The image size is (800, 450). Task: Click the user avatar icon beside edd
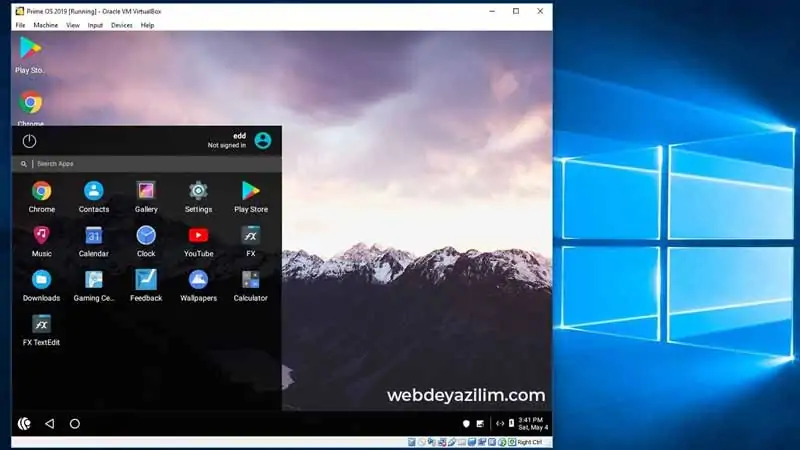click(263, 140)
